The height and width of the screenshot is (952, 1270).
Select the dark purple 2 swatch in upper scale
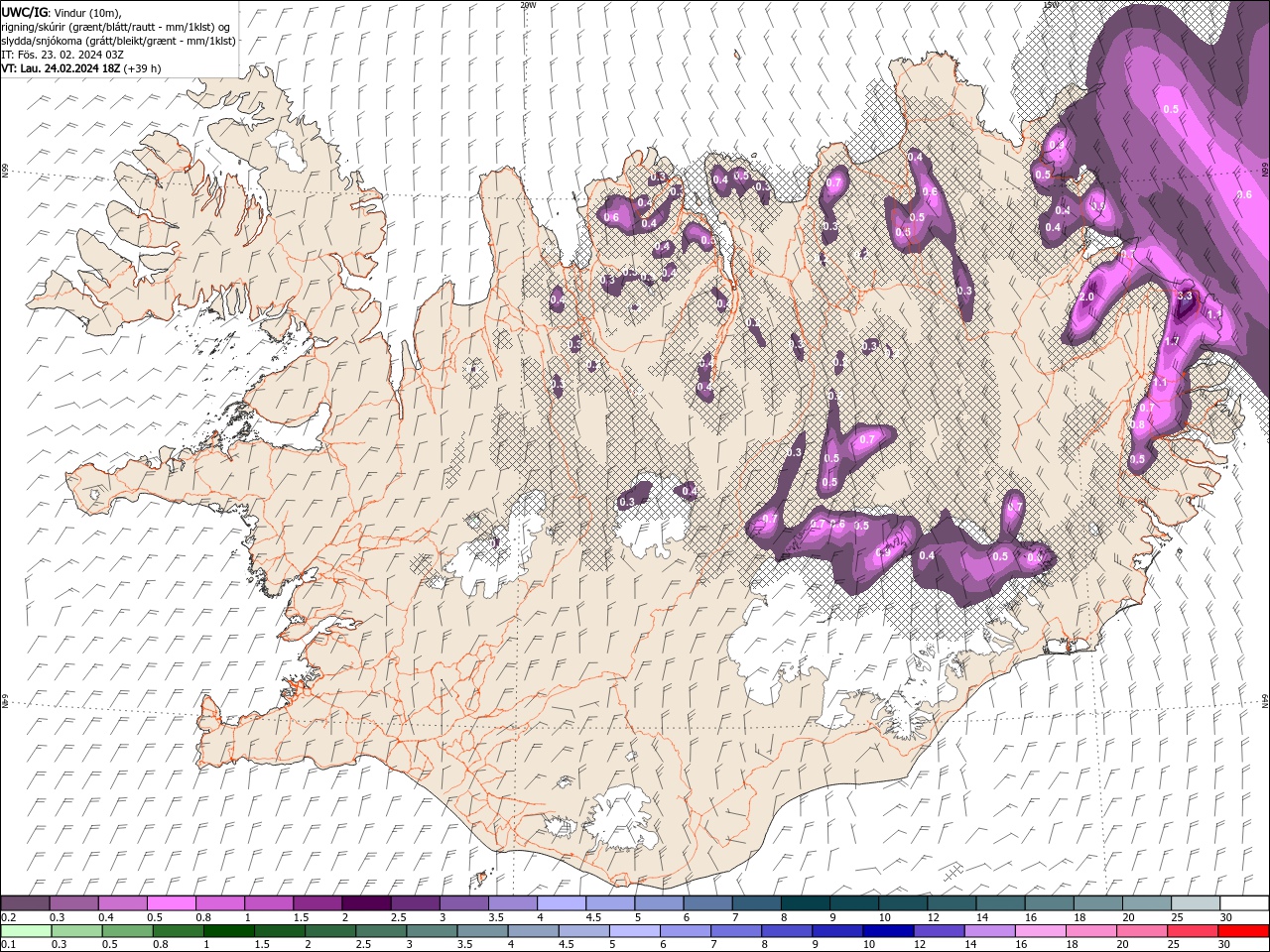click(365, 903)
